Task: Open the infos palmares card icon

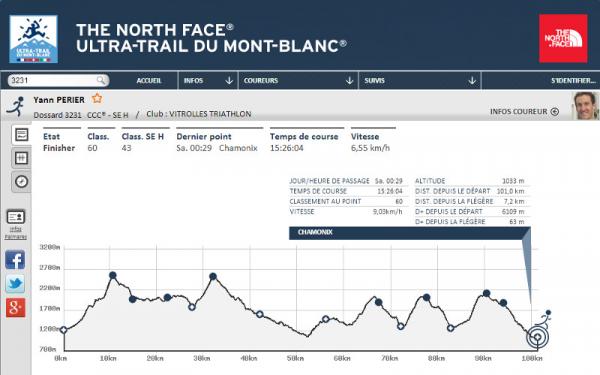Action: click(x=16, y=217)
